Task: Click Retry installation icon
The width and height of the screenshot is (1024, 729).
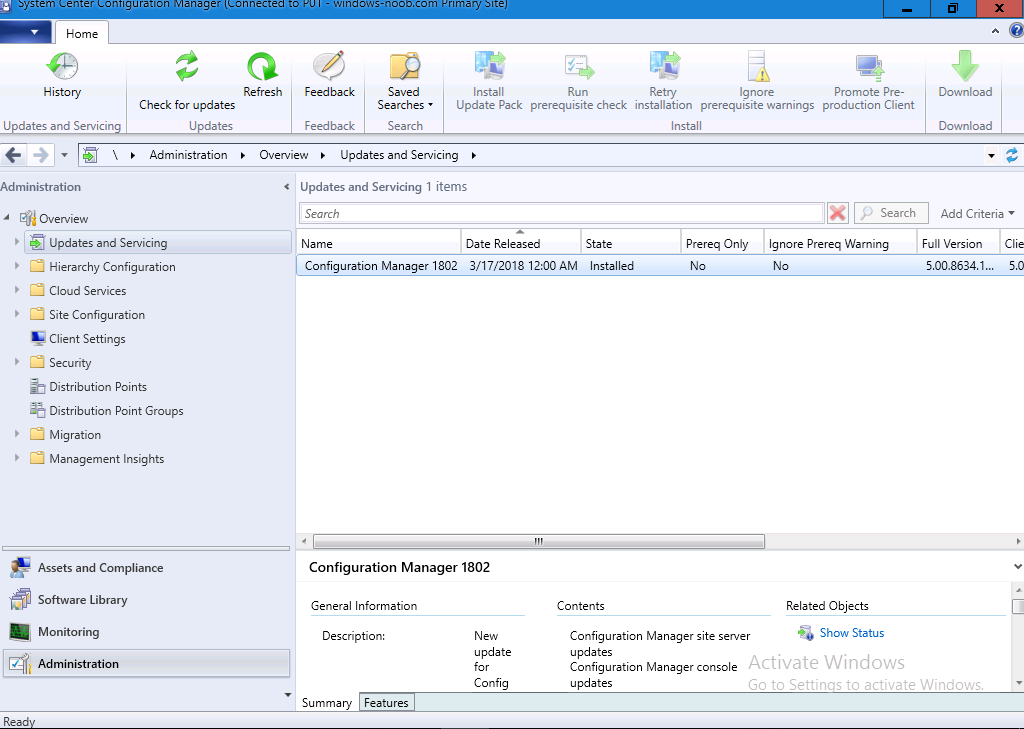Action: (x=664, y=66)
